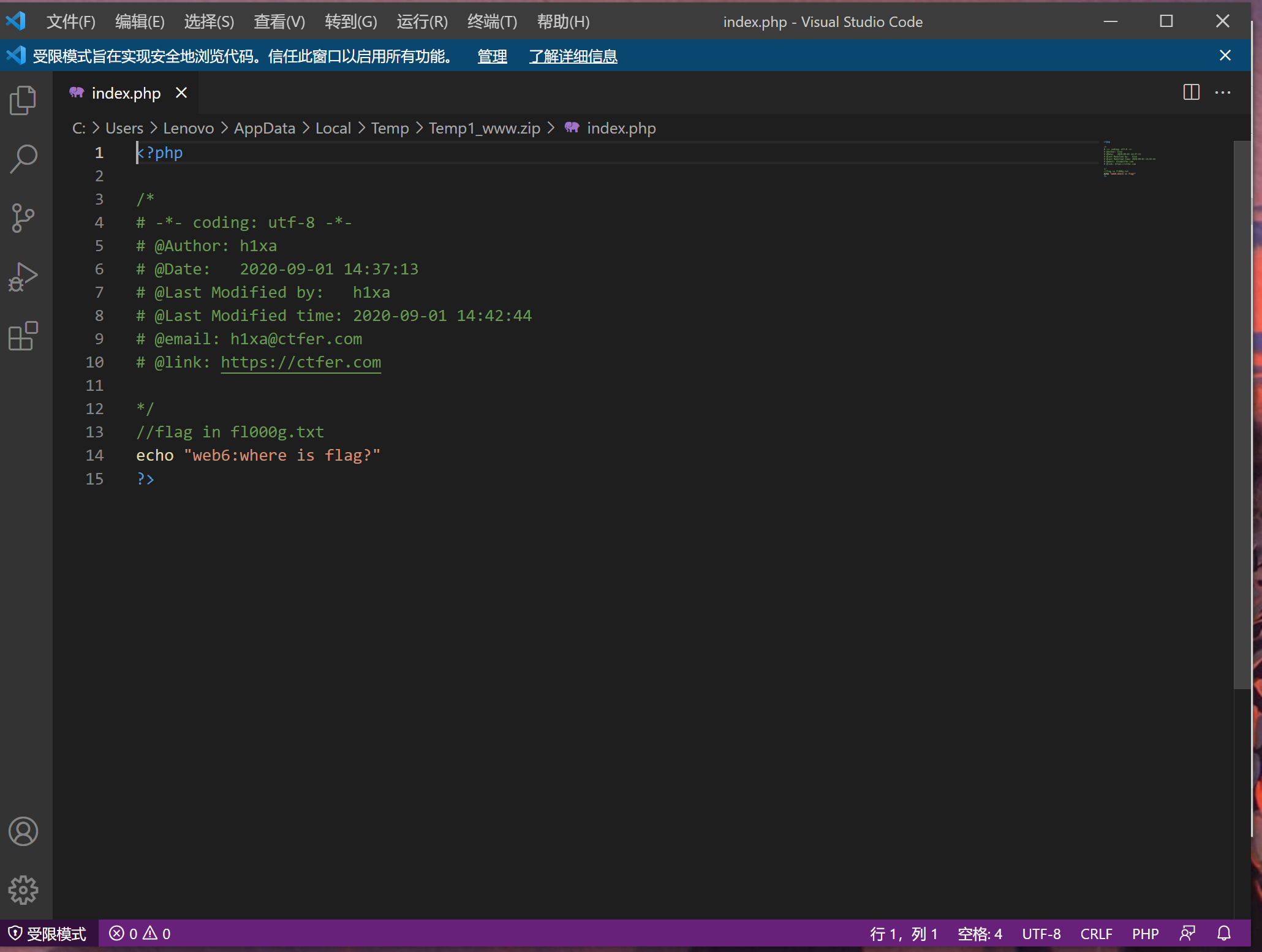Expand the Lenovo breadcrumb segment
The height and width of the screenshot is (952, 1262).
(x=188, y=128)
